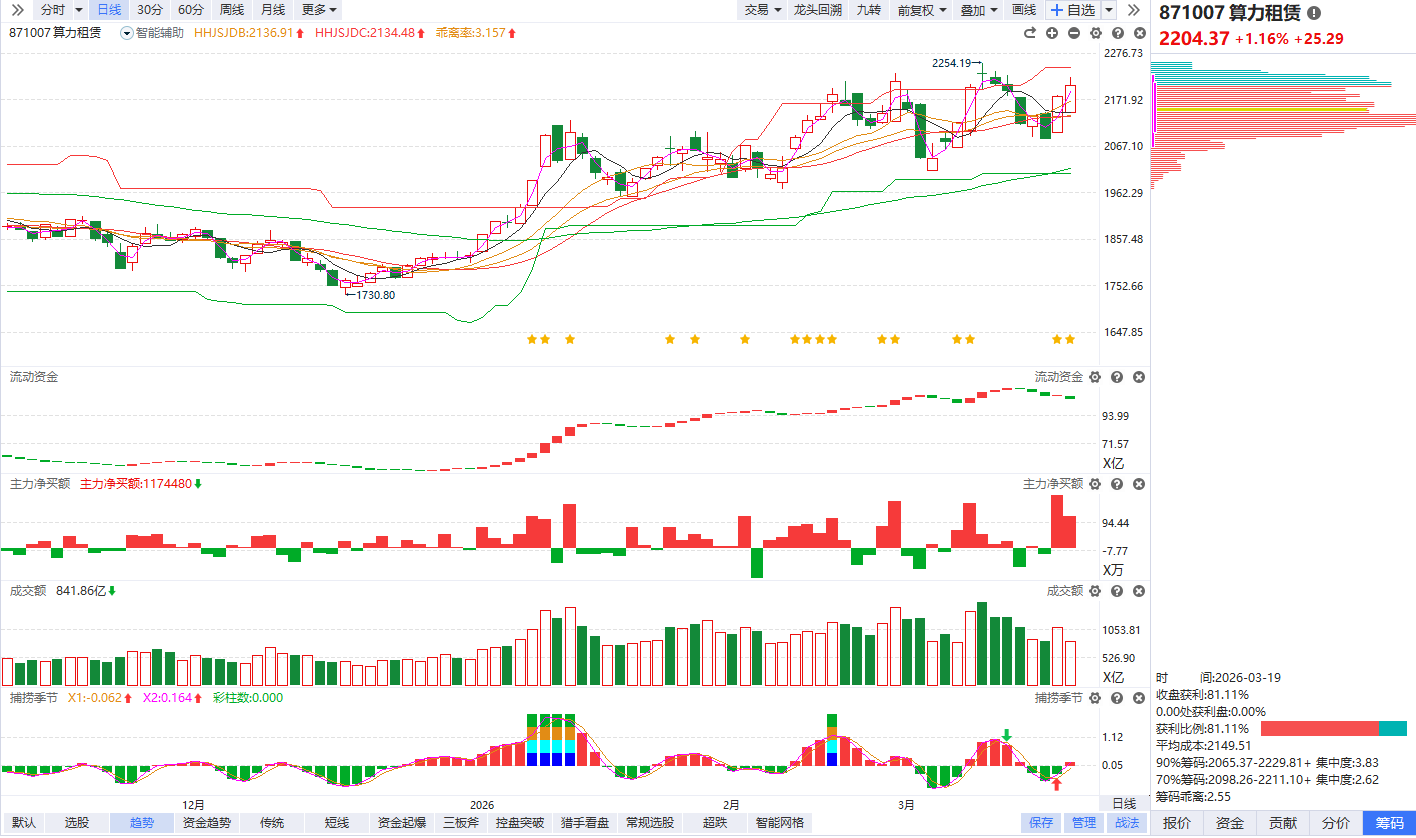The height and width of the screenshot is (838, 1416).
Task: Click the plus zoom icon on main chart
Action: (1052, 33)
